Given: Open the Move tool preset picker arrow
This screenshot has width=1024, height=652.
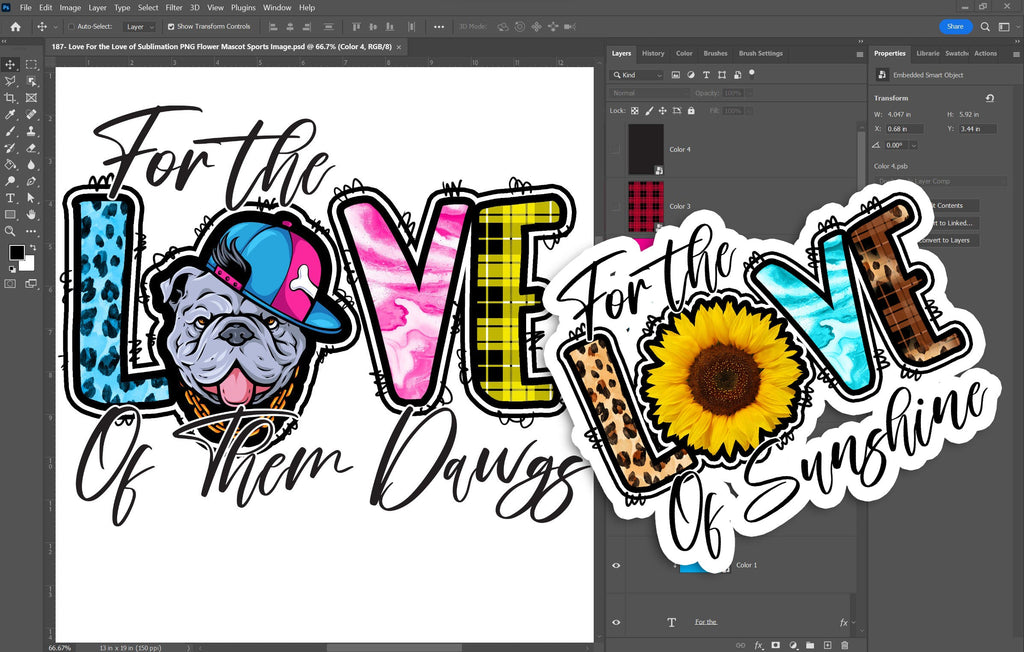Looking at the screenshot, I should pyautogui.click(x=56, y=27).
